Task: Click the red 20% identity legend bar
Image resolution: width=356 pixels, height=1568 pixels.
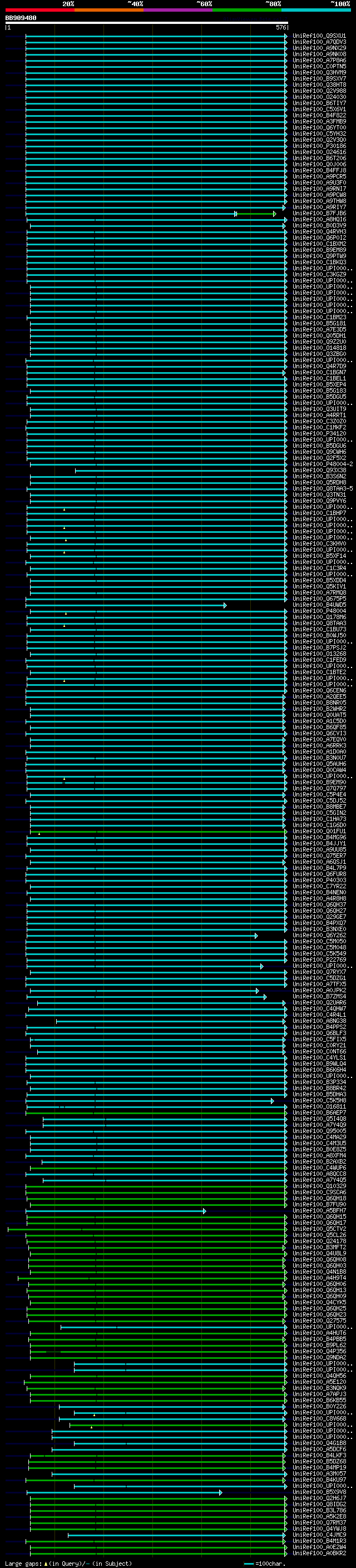Action: [39, 11]
